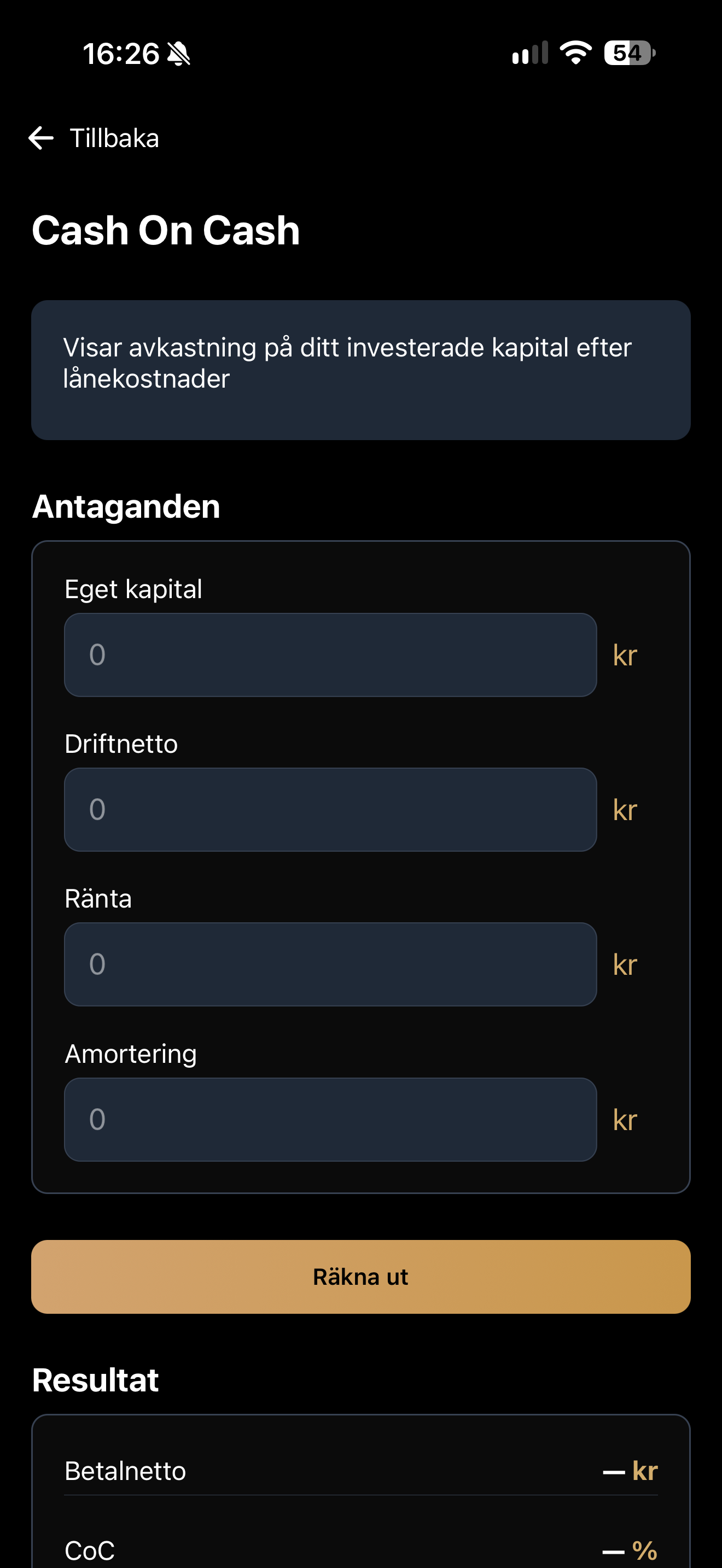Screen dimensions: 722x1568
Task: Tap the Tillbaka link text
Action: pos(114,138)
